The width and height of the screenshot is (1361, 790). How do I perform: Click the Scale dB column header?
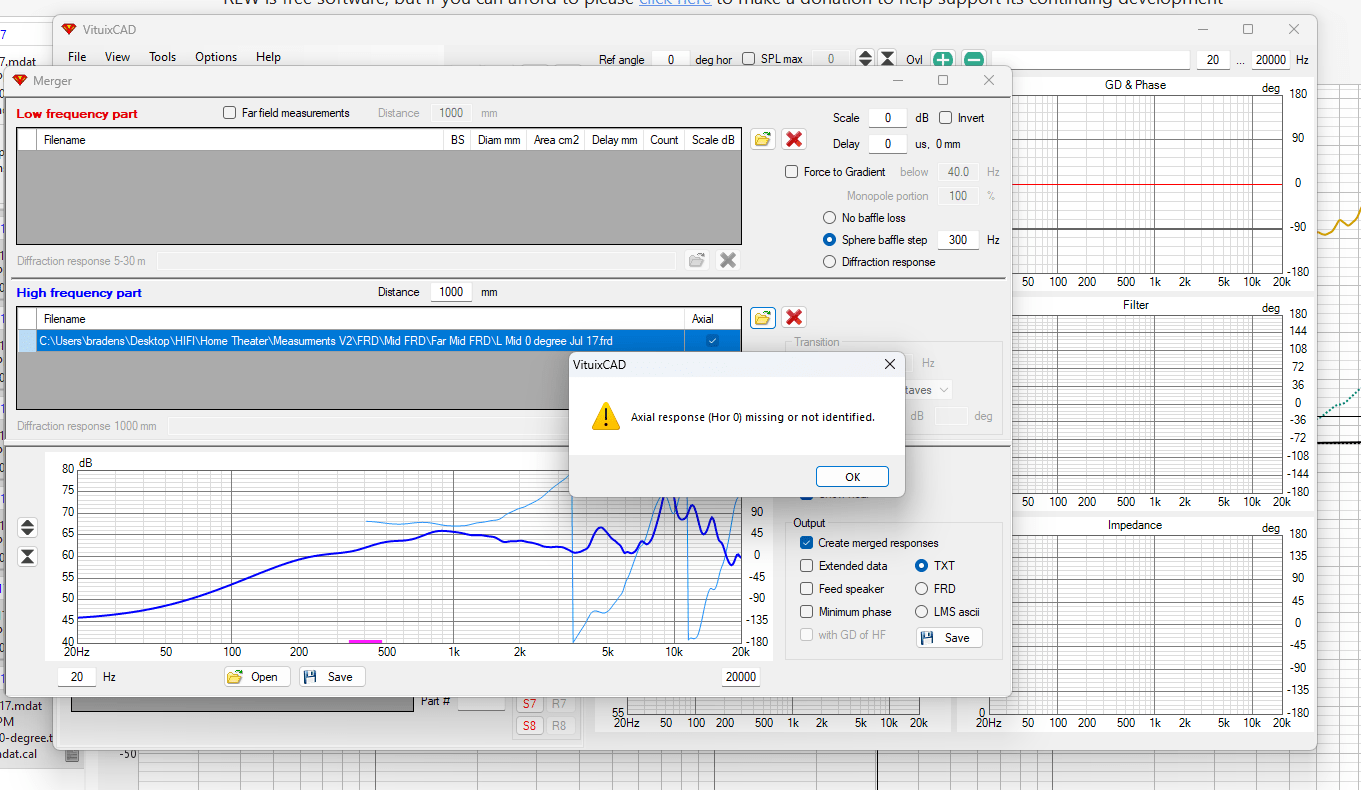point(713,140)
